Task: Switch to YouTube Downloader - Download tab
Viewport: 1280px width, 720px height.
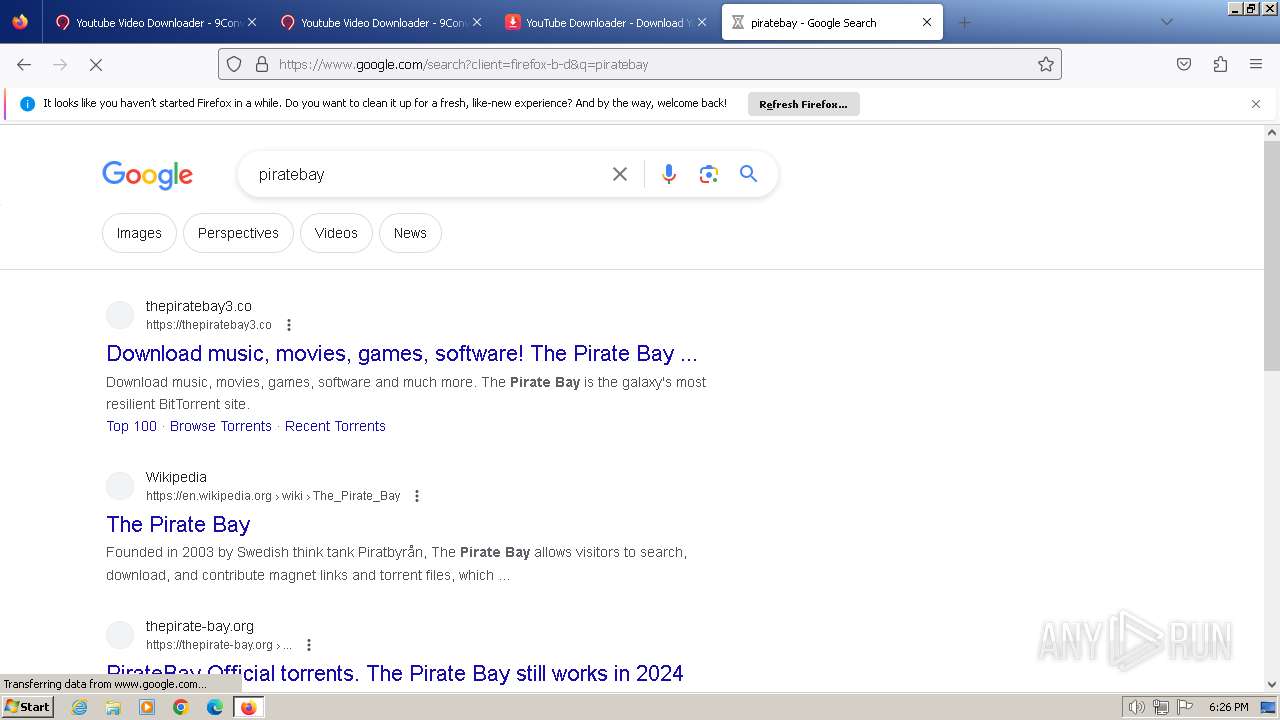Action: click(605, 22)
